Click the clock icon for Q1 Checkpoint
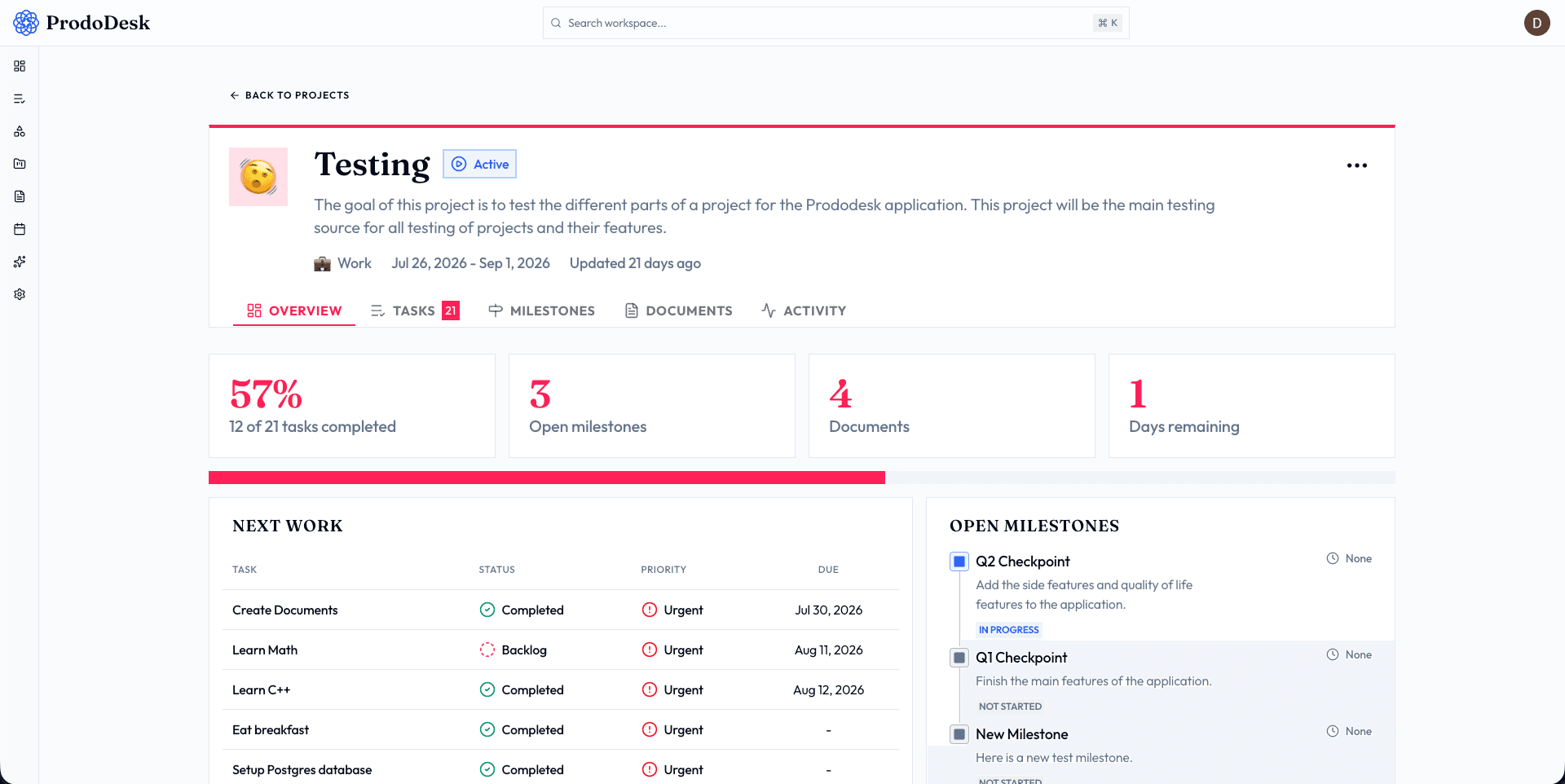The height and width of the screenshot is (784, 1565). point(1333,654)
